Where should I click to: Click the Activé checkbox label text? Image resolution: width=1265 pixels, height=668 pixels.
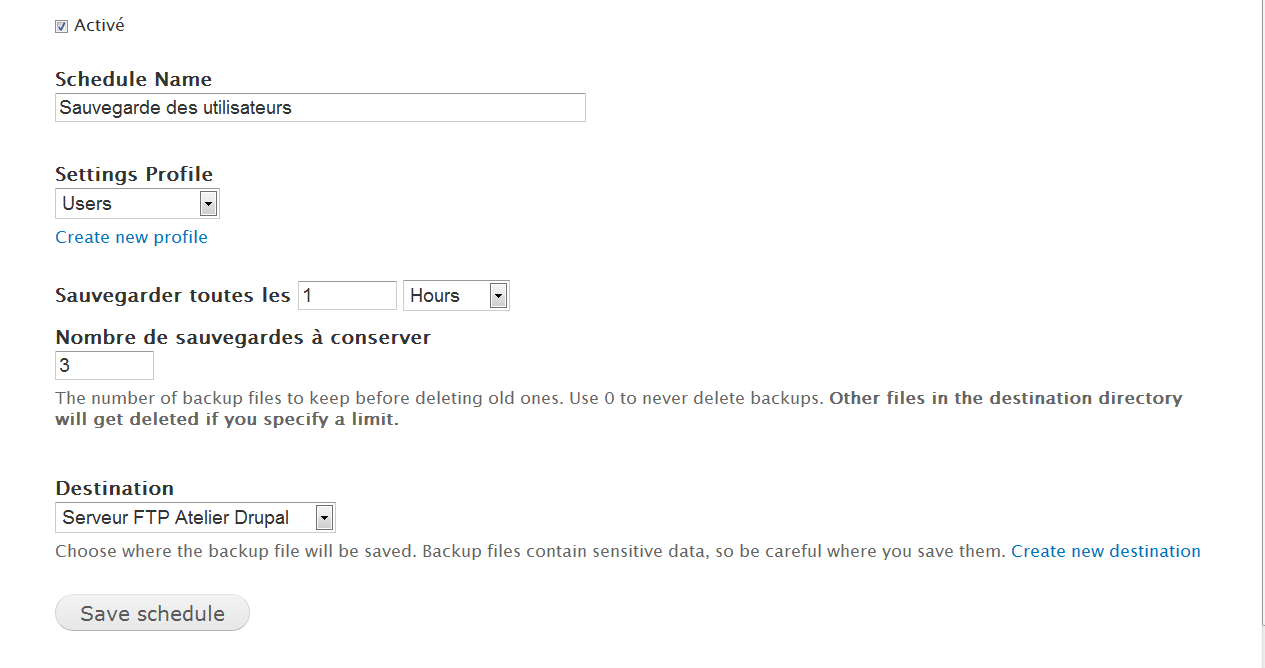(99, 26)
